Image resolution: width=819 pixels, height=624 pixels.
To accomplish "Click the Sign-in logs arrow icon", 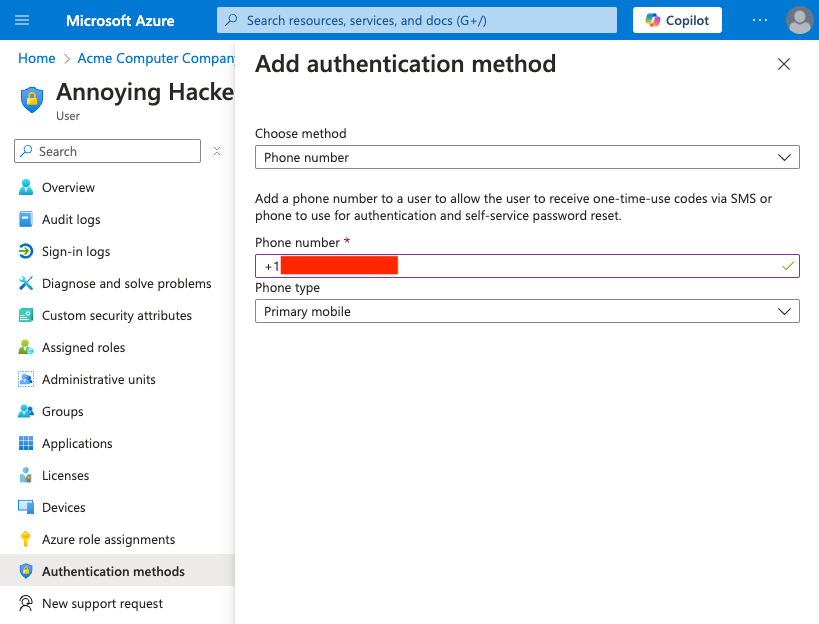I will (26, 251).
